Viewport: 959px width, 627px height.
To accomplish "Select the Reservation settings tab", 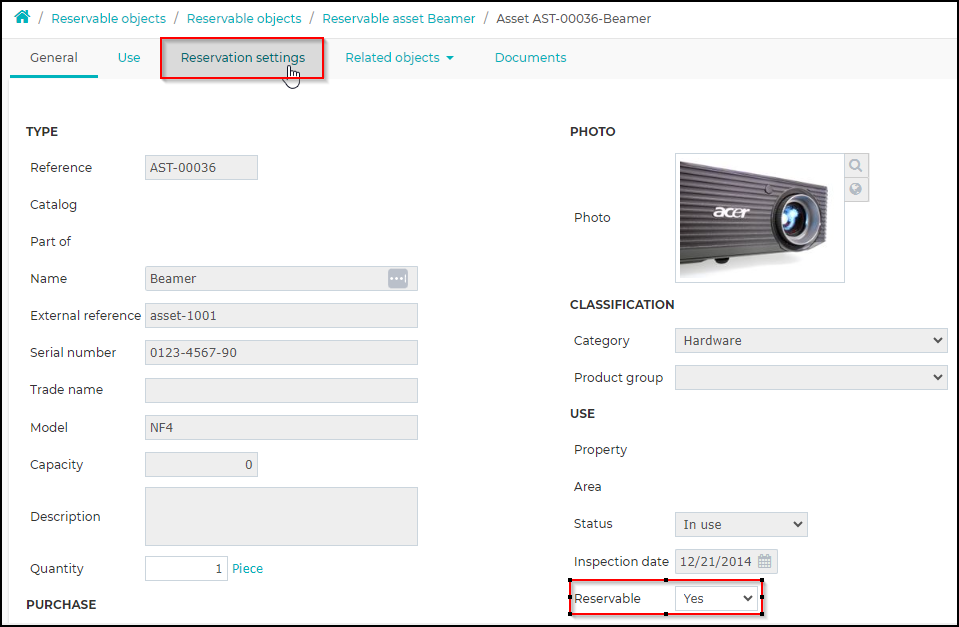I will click(243, 58).
